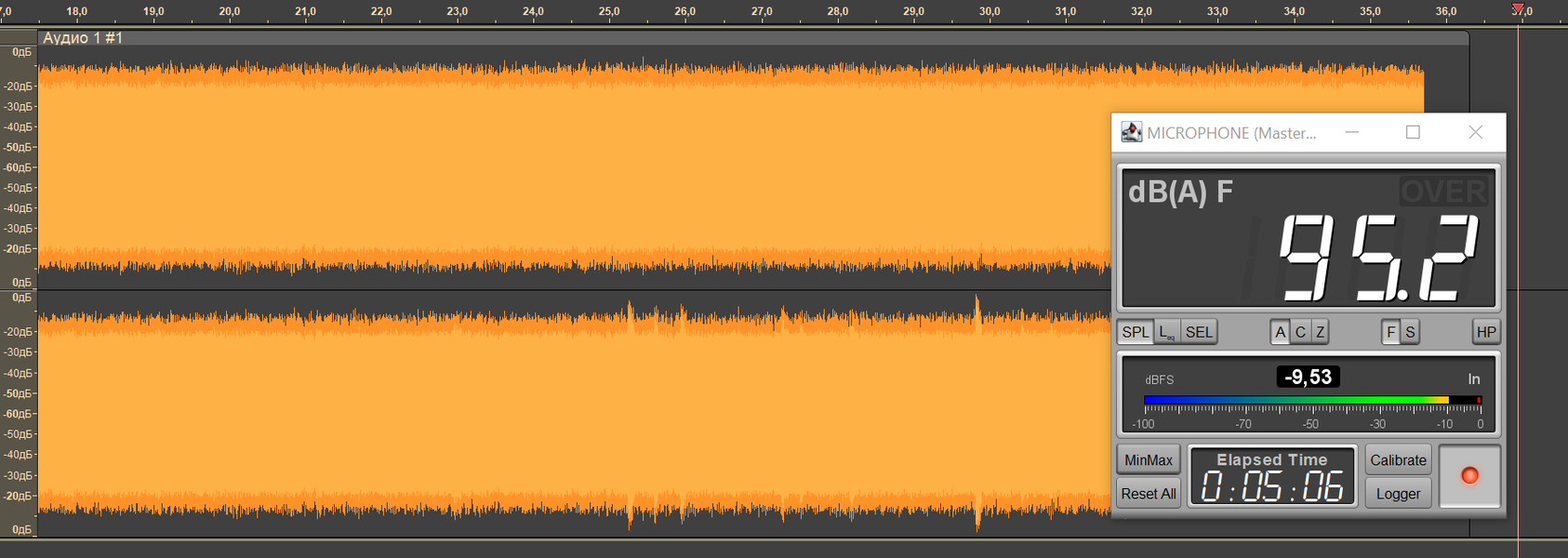
Task: Switch to Leq measurement mode
Action: pyautogui.click(x=1167, y=332)
